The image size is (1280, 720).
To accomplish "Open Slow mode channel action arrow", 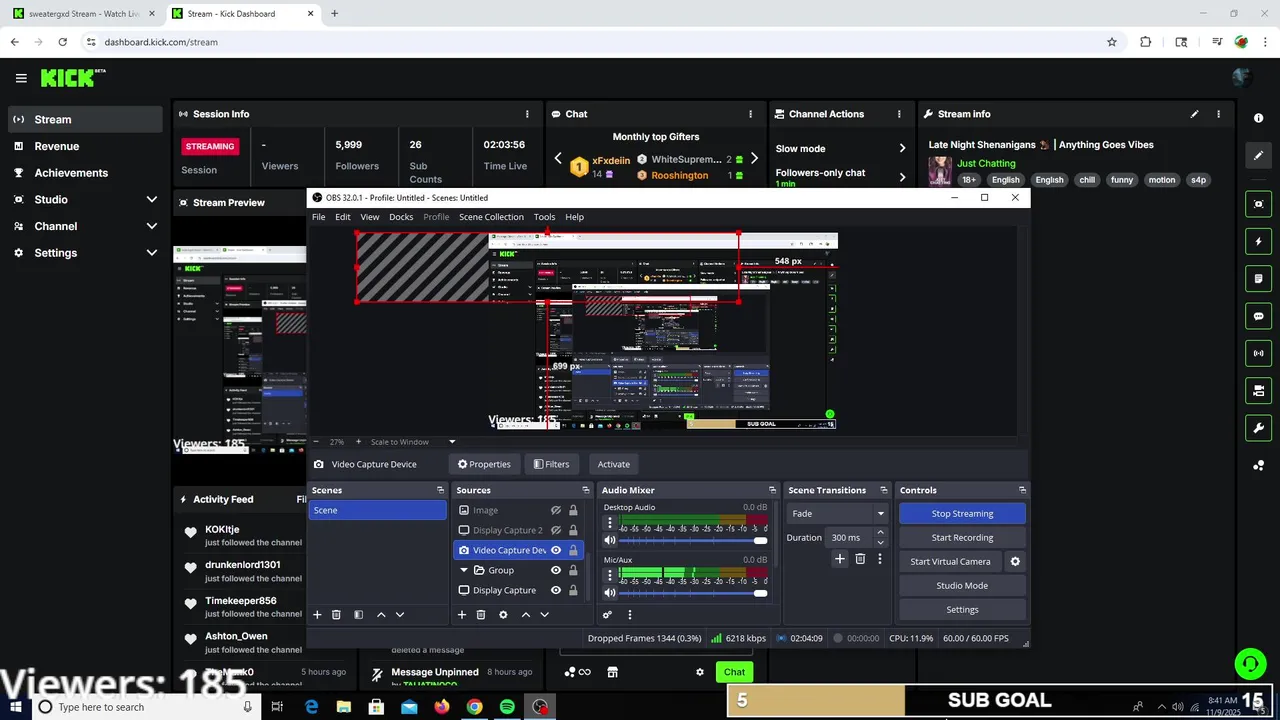I will click(902, 148).
